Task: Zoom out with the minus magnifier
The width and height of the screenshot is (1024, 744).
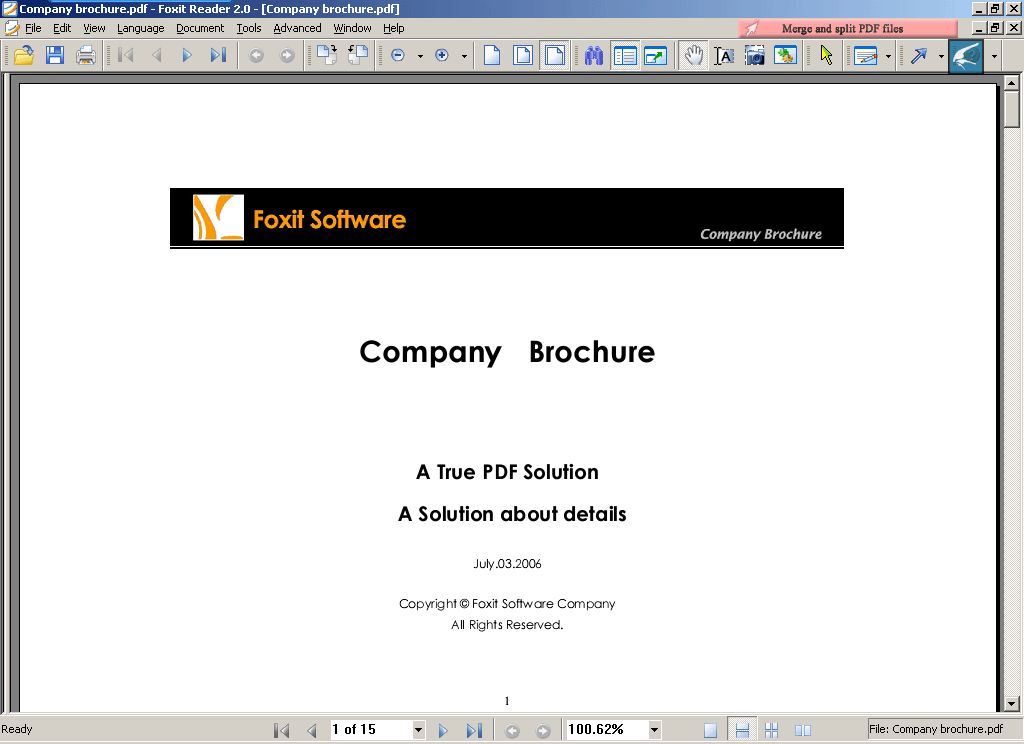Action: [x=398, y=56]
